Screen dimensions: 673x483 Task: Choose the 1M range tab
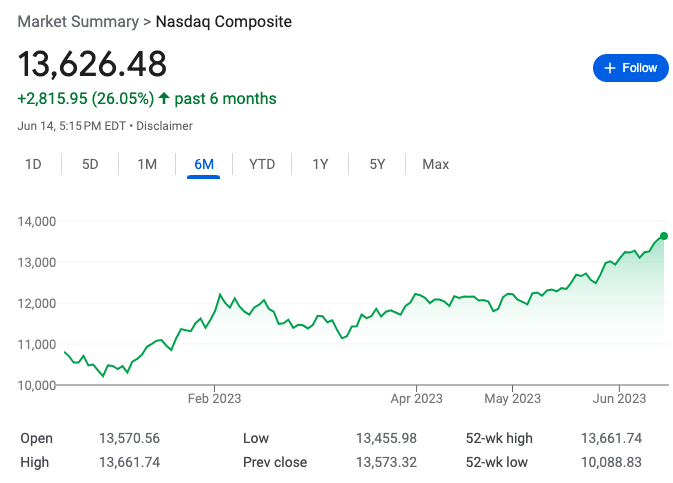[147, 164]
